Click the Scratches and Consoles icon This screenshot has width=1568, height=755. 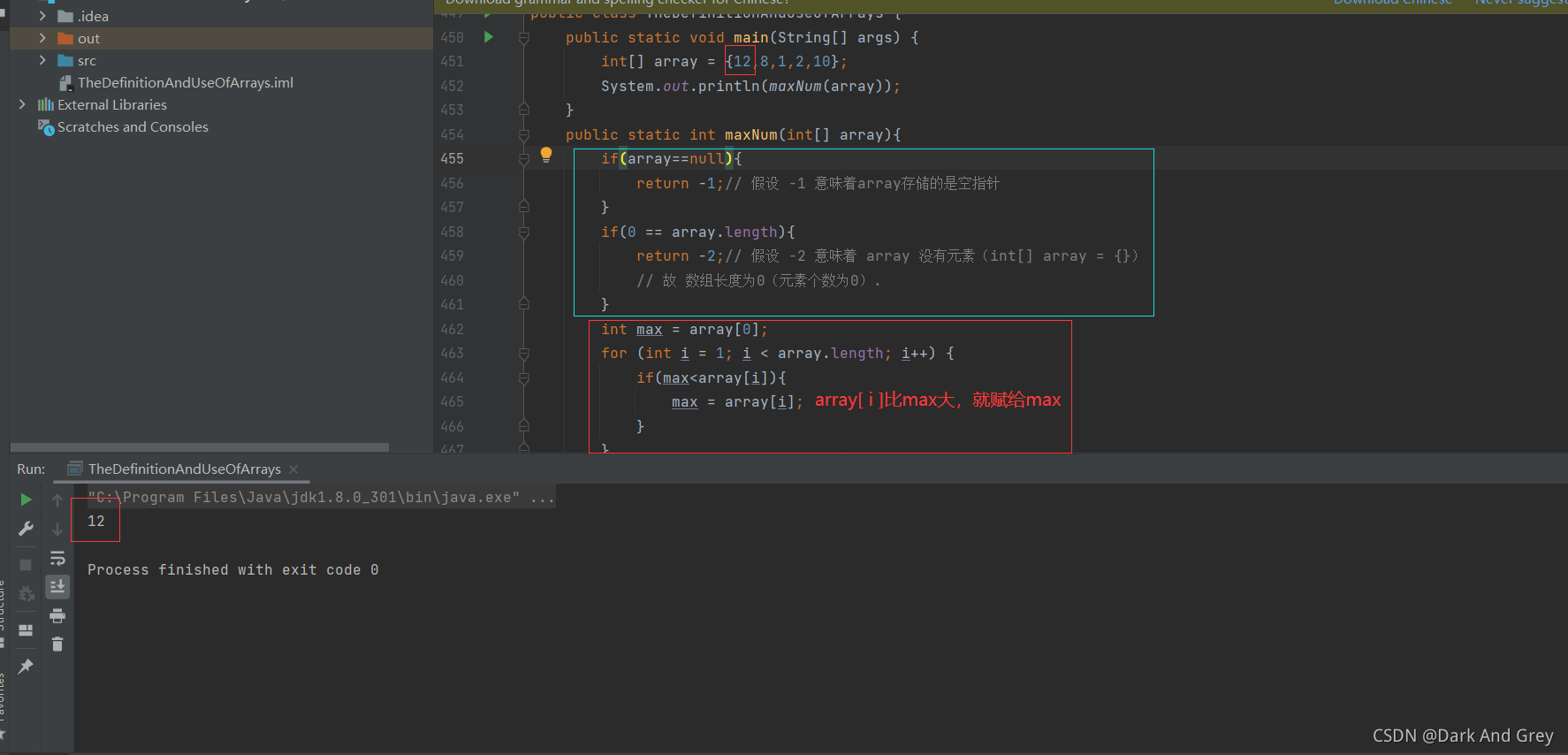pyautogui.click(x=46, y=127)
